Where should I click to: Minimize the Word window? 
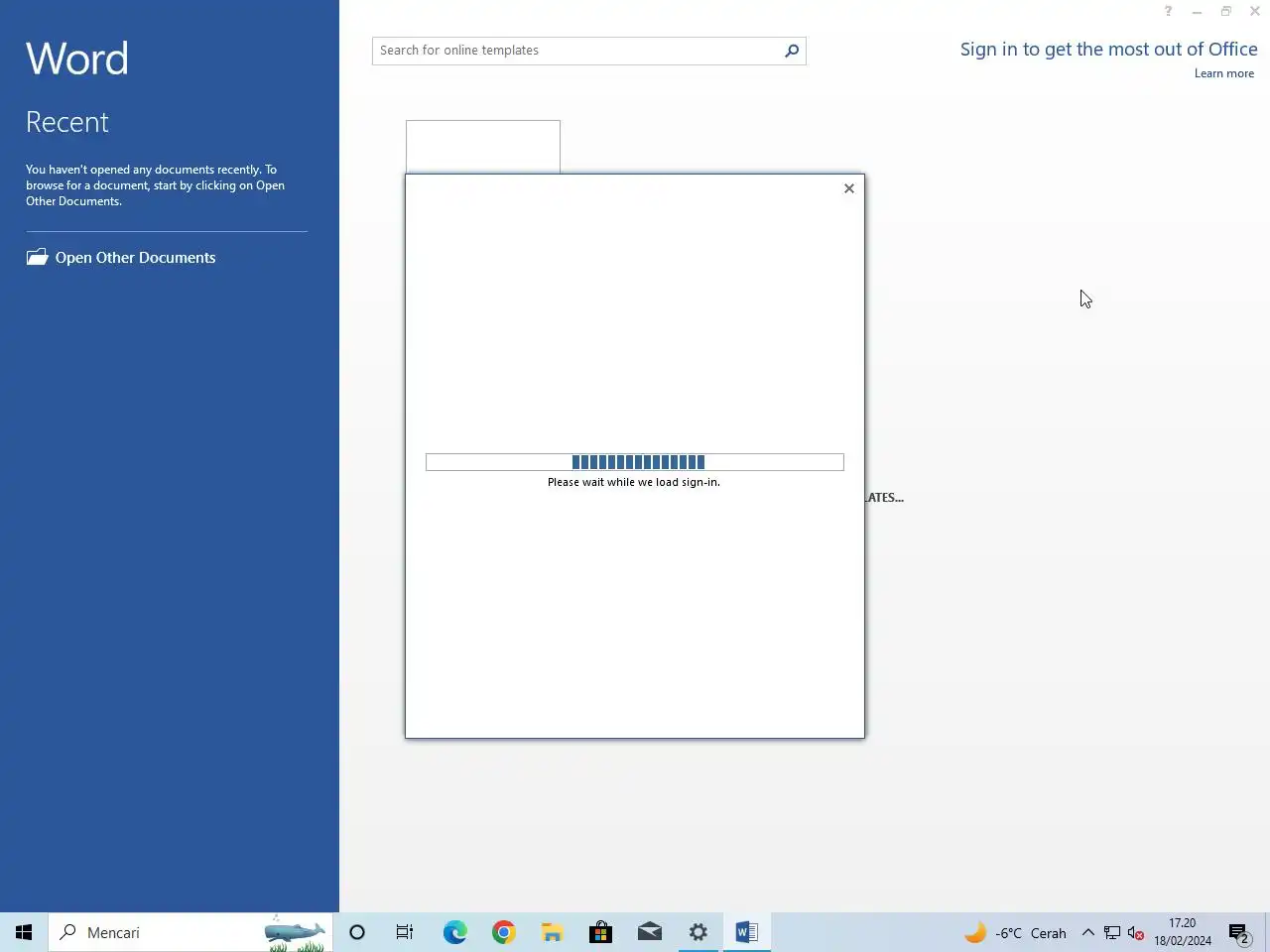[1197, 12]
